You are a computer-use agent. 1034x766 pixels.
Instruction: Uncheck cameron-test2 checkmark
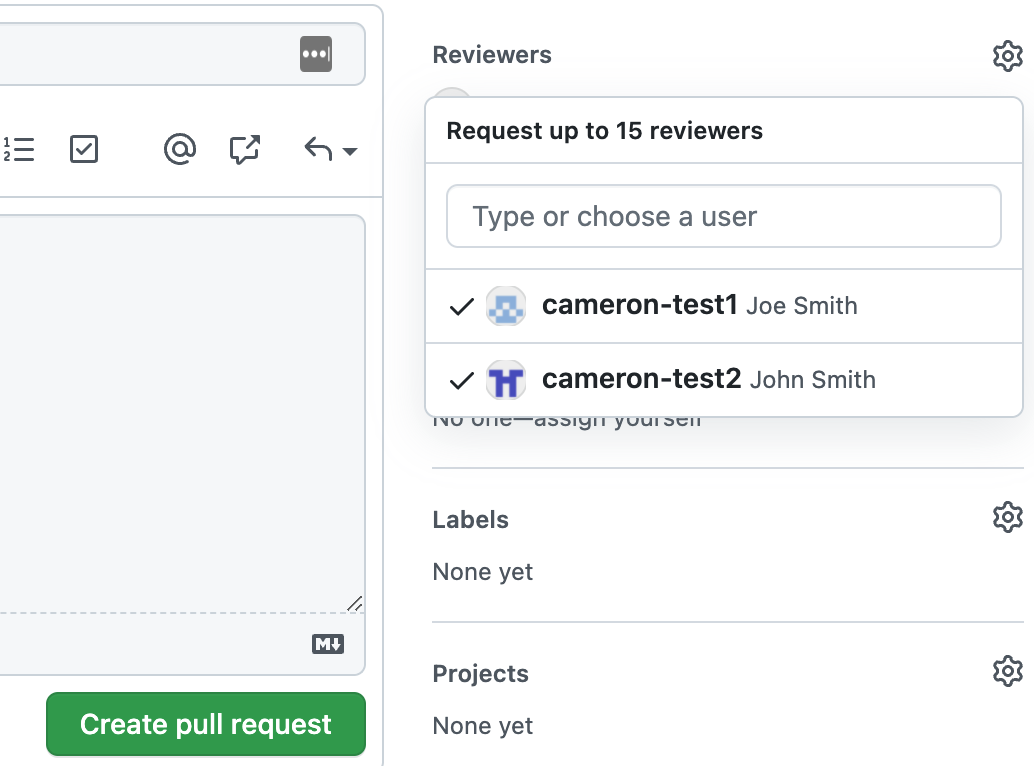point(461,381)
